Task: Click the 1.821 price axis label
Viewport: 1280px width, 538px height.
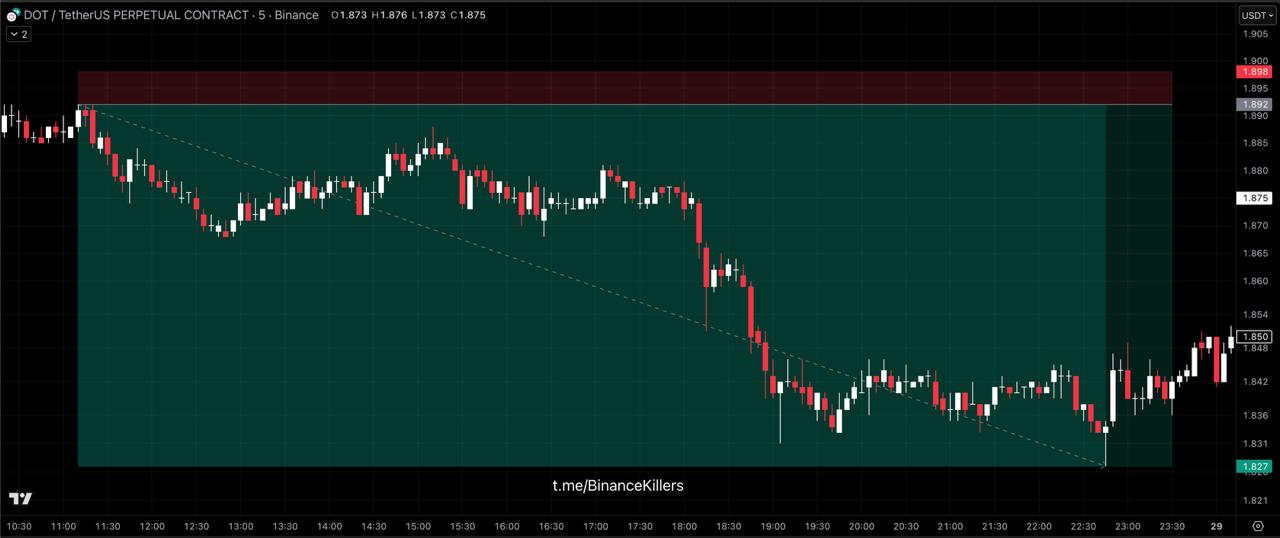Action: click(x=1254, y=500)
